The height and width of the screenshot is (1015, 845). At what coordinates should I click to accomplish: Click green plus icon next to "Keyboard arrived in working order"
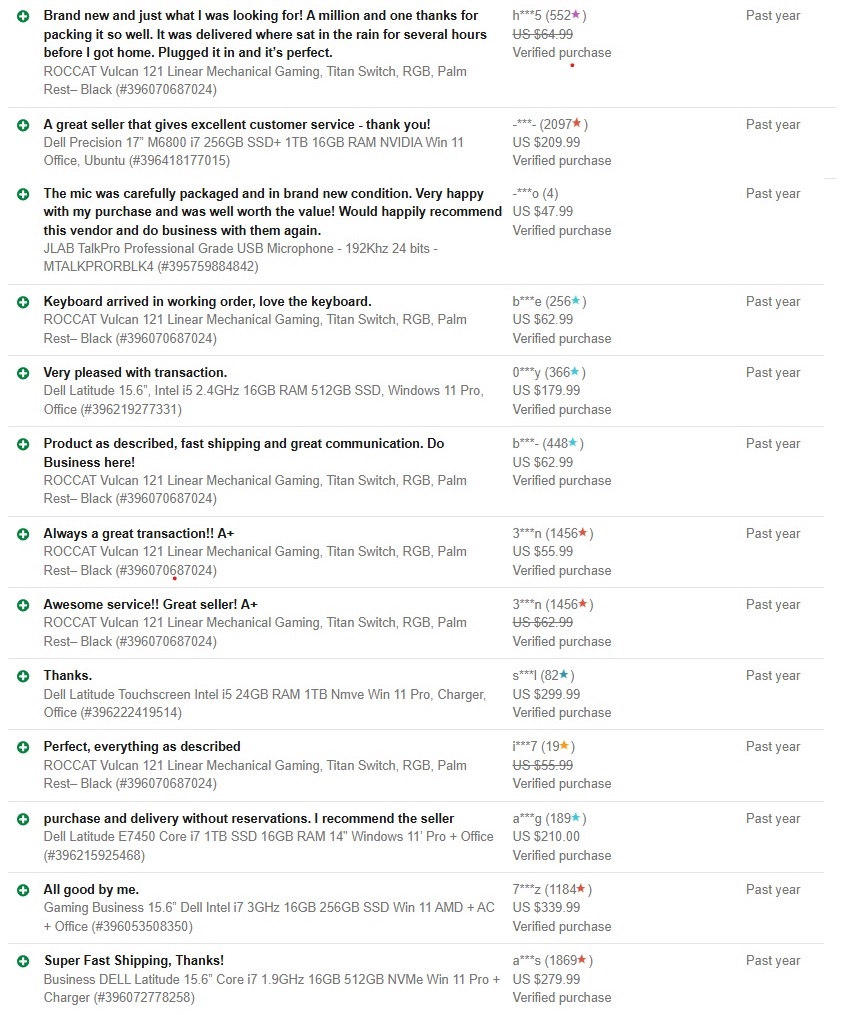point(23,302)
